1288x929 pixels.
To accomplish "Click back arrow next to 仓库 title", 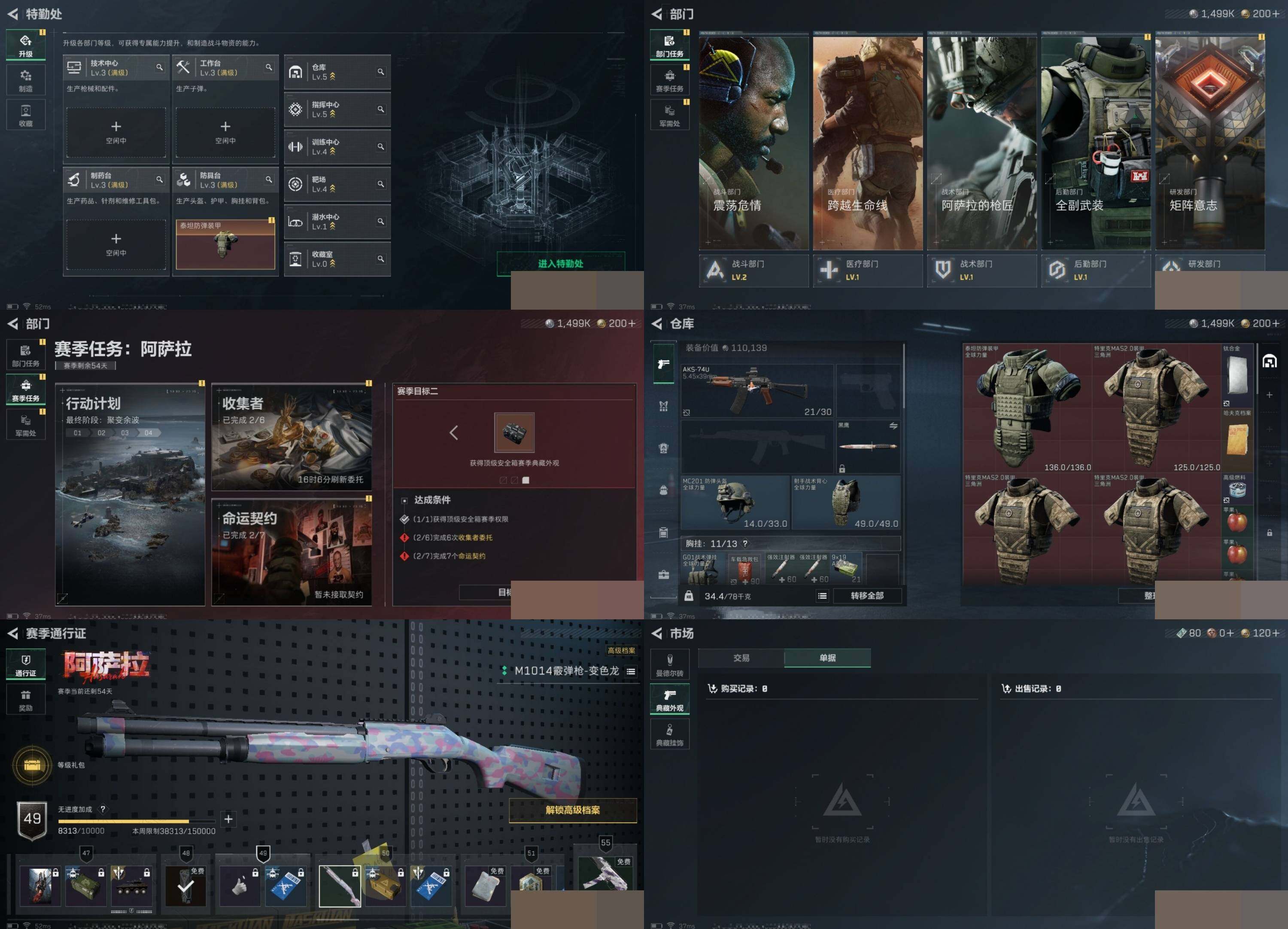I will 657,323.
